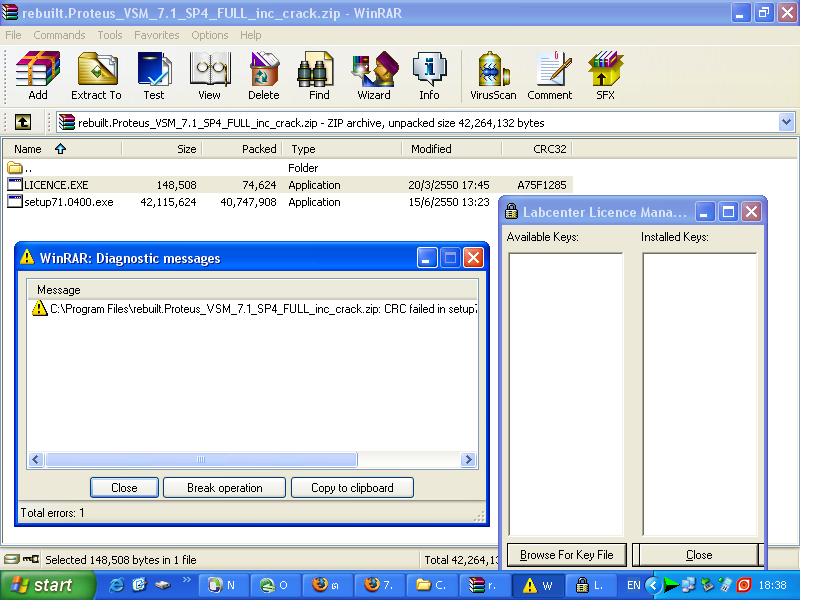Show archive Info

point(429,75)
